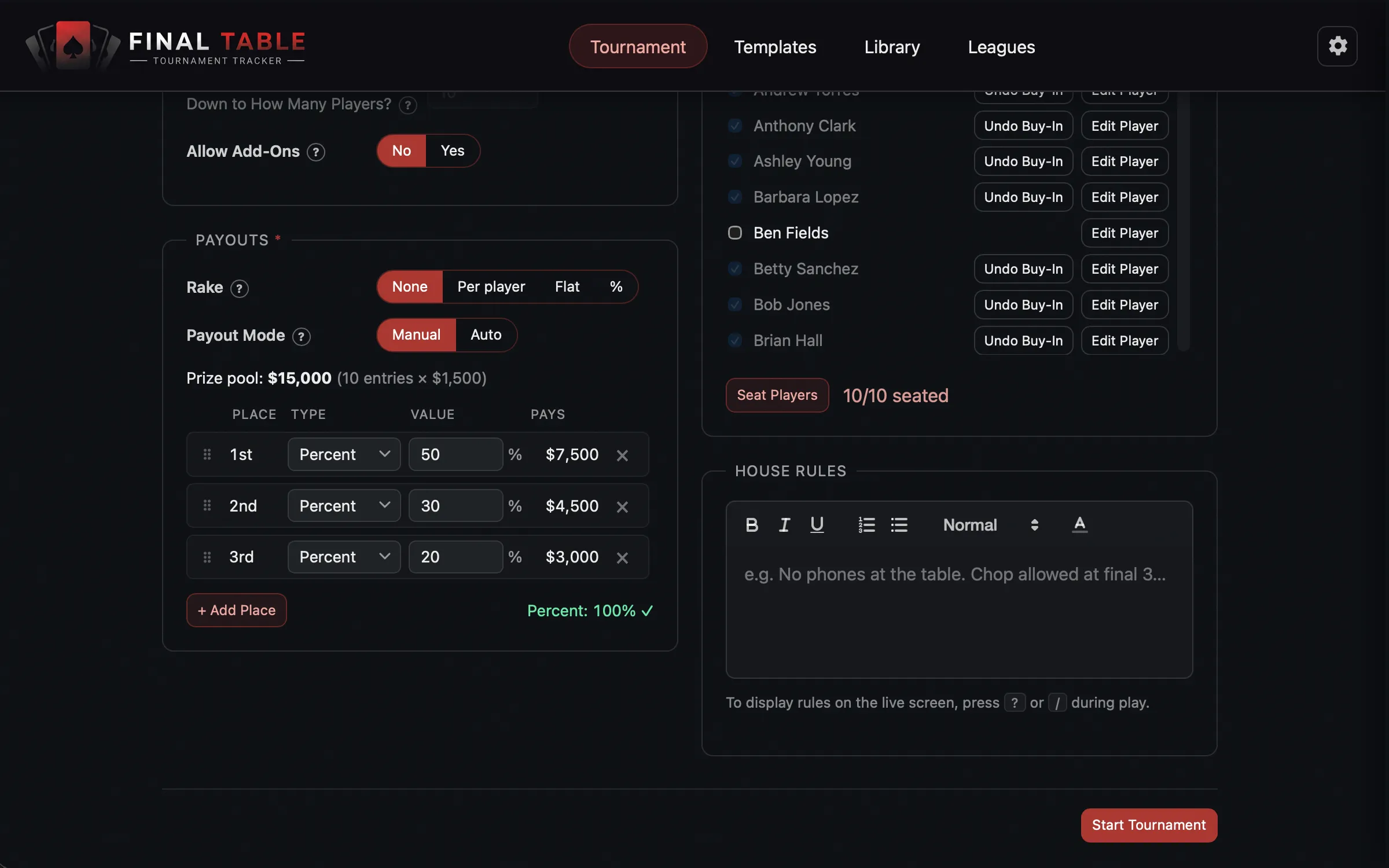
Task: Click the Start Tournament button
Action: (1149, 825)
